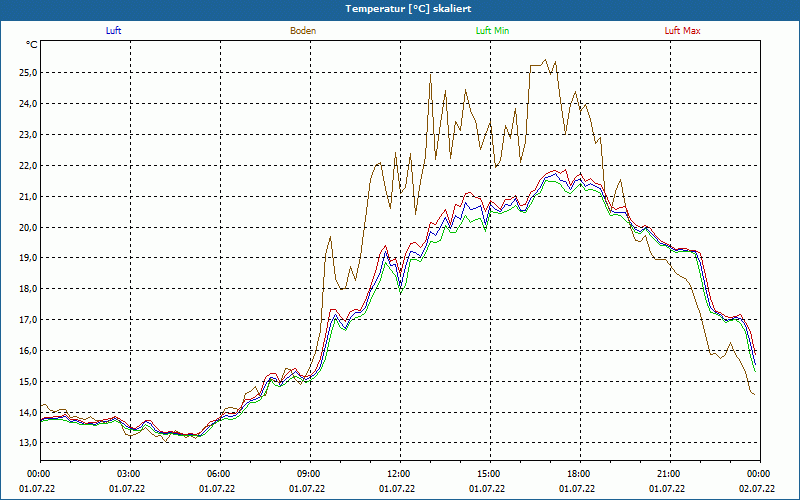Click the 20,0 y-axis value
800x500 pixels.
29,228
